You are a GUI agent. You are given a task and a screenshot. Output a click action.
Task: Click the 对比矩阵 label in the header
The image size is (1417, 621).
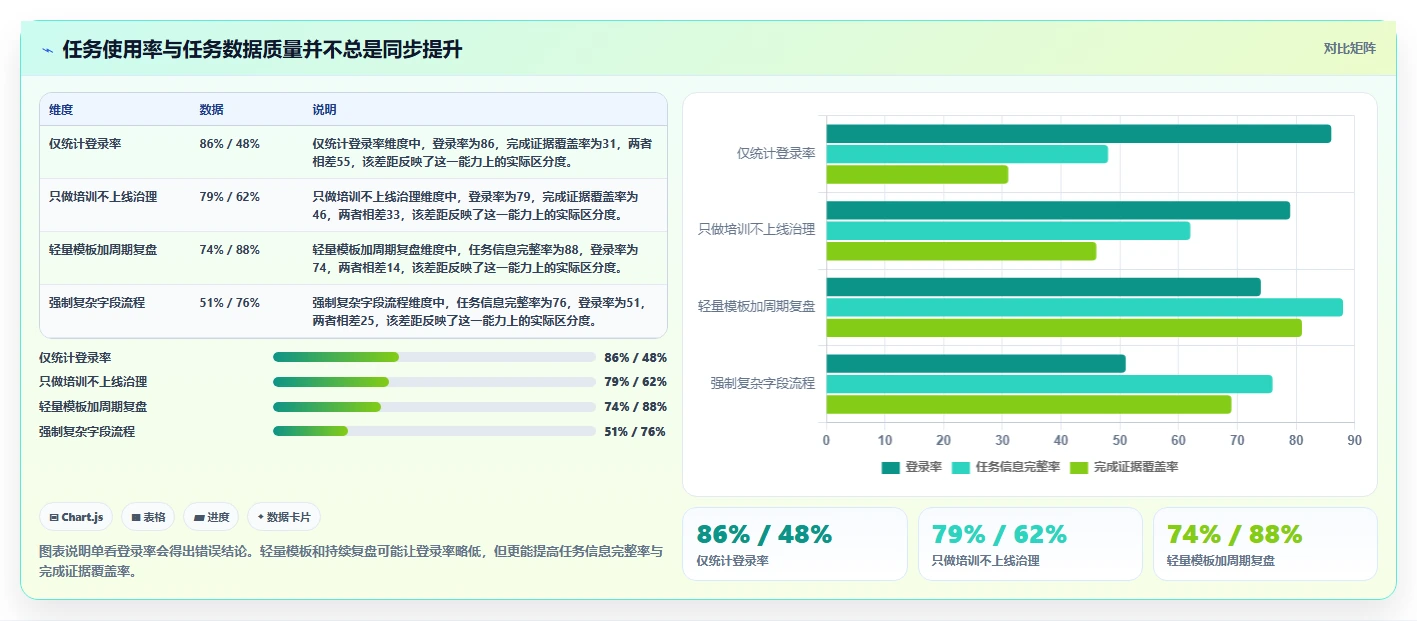[x=1349, y=48]
